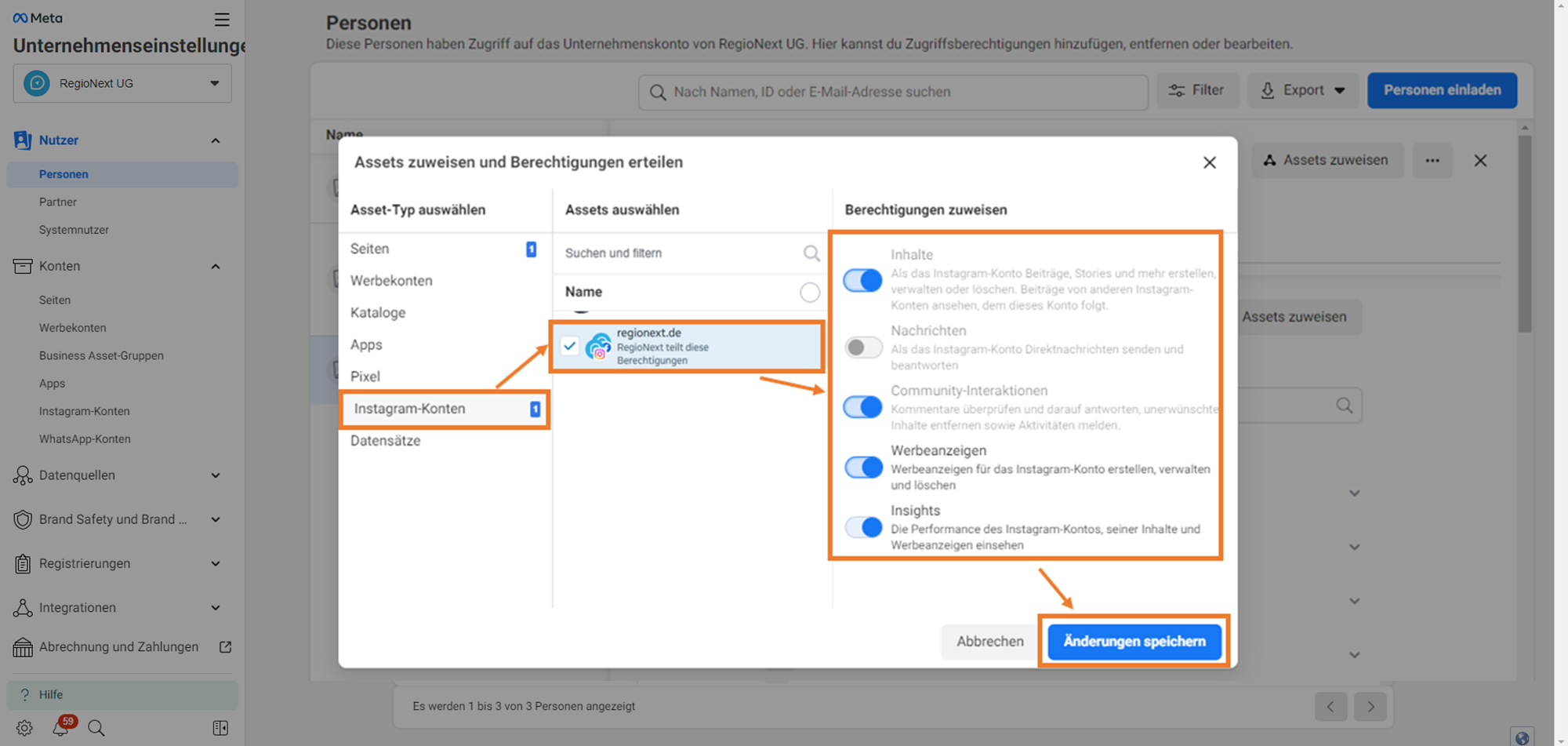Close the person details panel
1568x746 pixels.
(1480, 161)
